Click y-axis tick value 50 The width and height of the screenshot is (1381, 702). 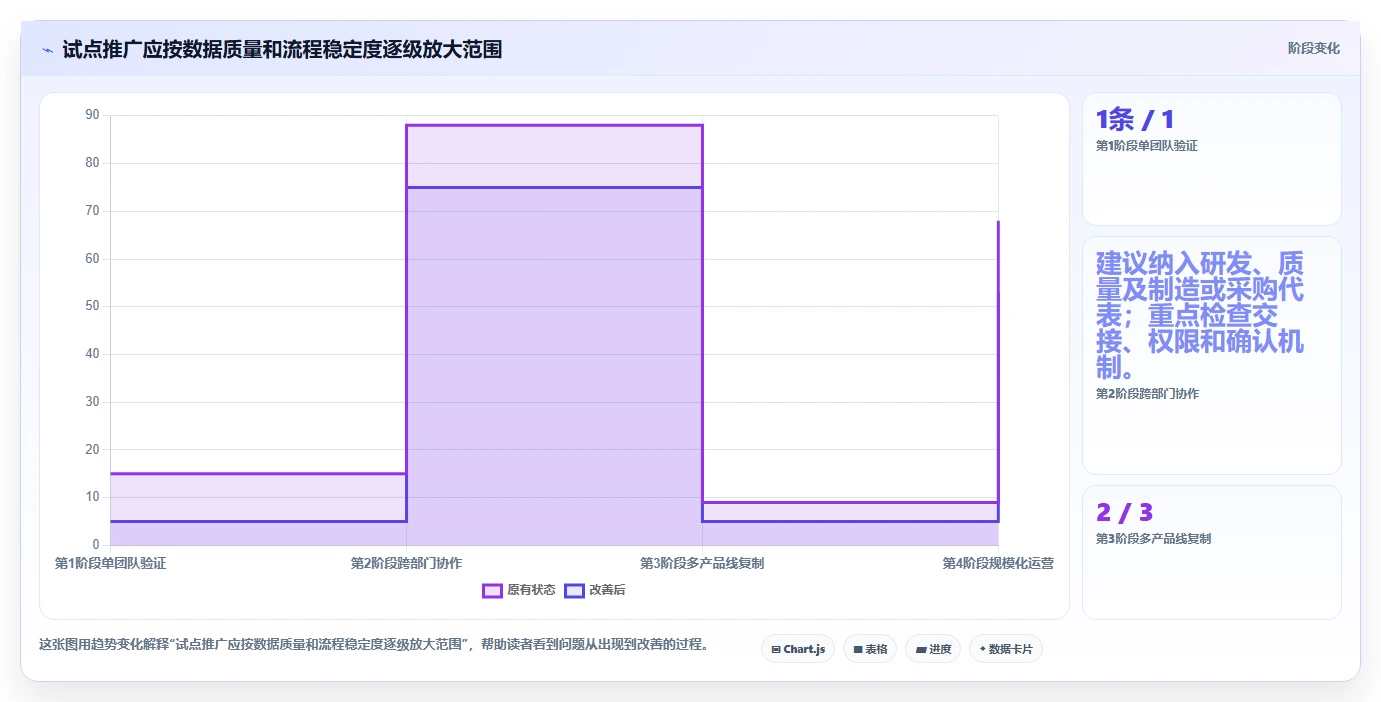(x=93, y=306)
